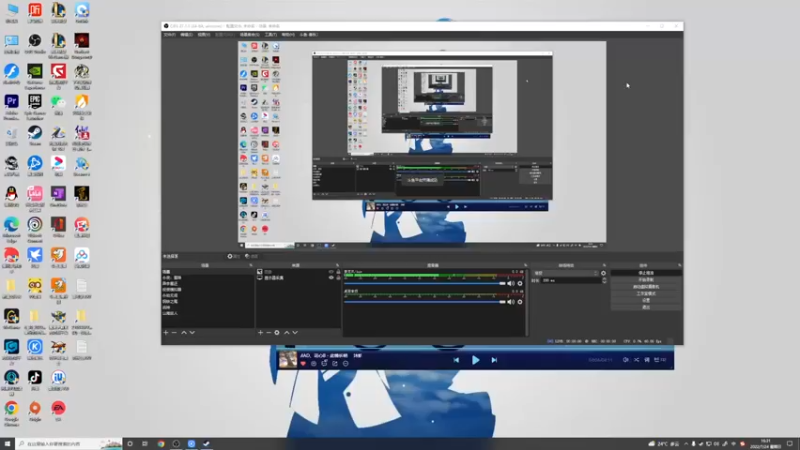
Task: Open source Filters button below preview
Action: pos(252,256)
